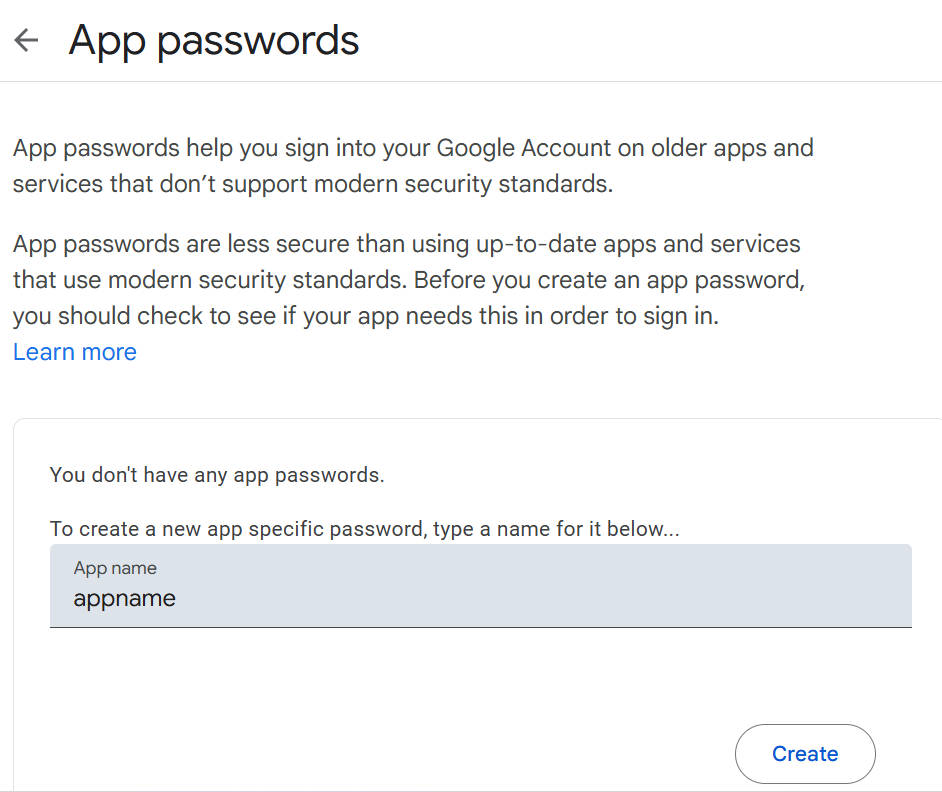Click the 'appname' text in the field

point(124,599)
